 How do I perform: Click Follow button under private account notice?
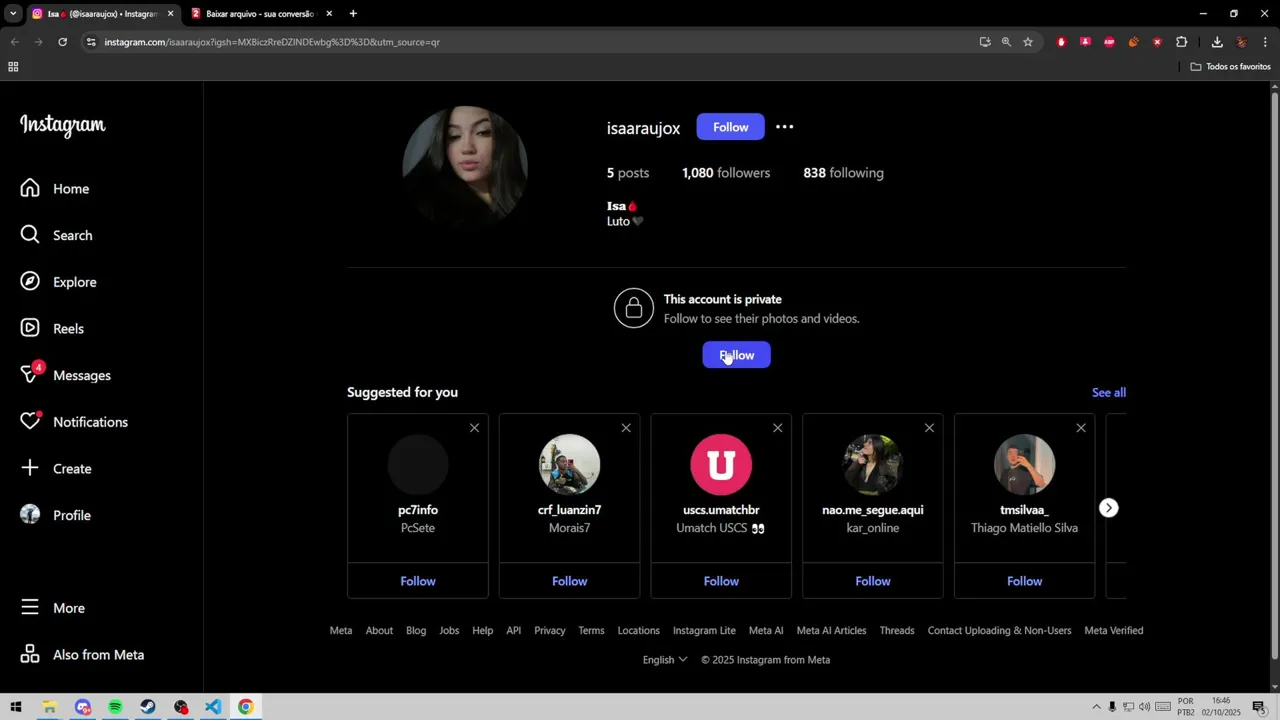(x=736, y=355)
